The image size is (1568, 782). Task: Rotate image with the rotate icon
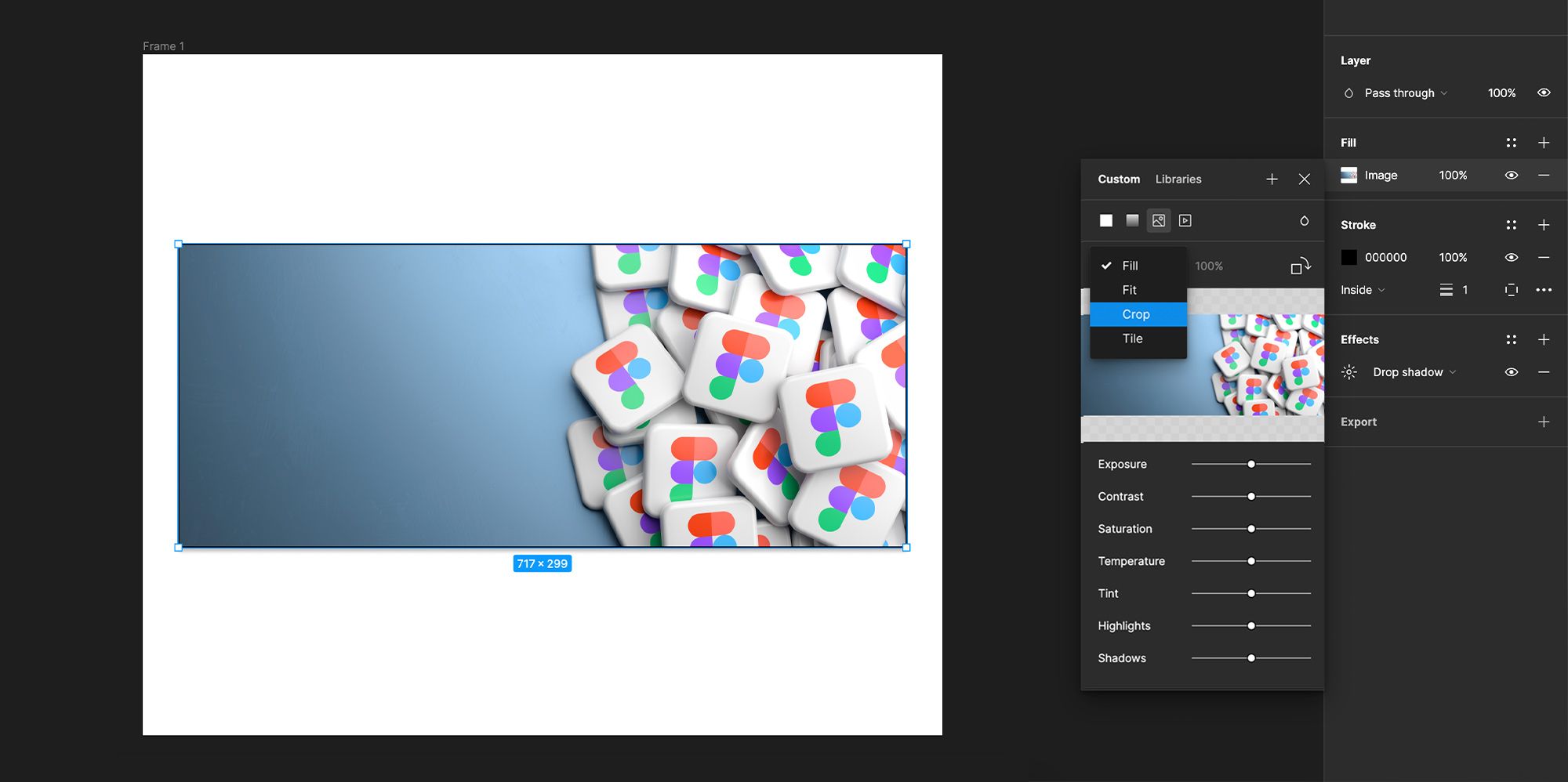(1301, 266)
